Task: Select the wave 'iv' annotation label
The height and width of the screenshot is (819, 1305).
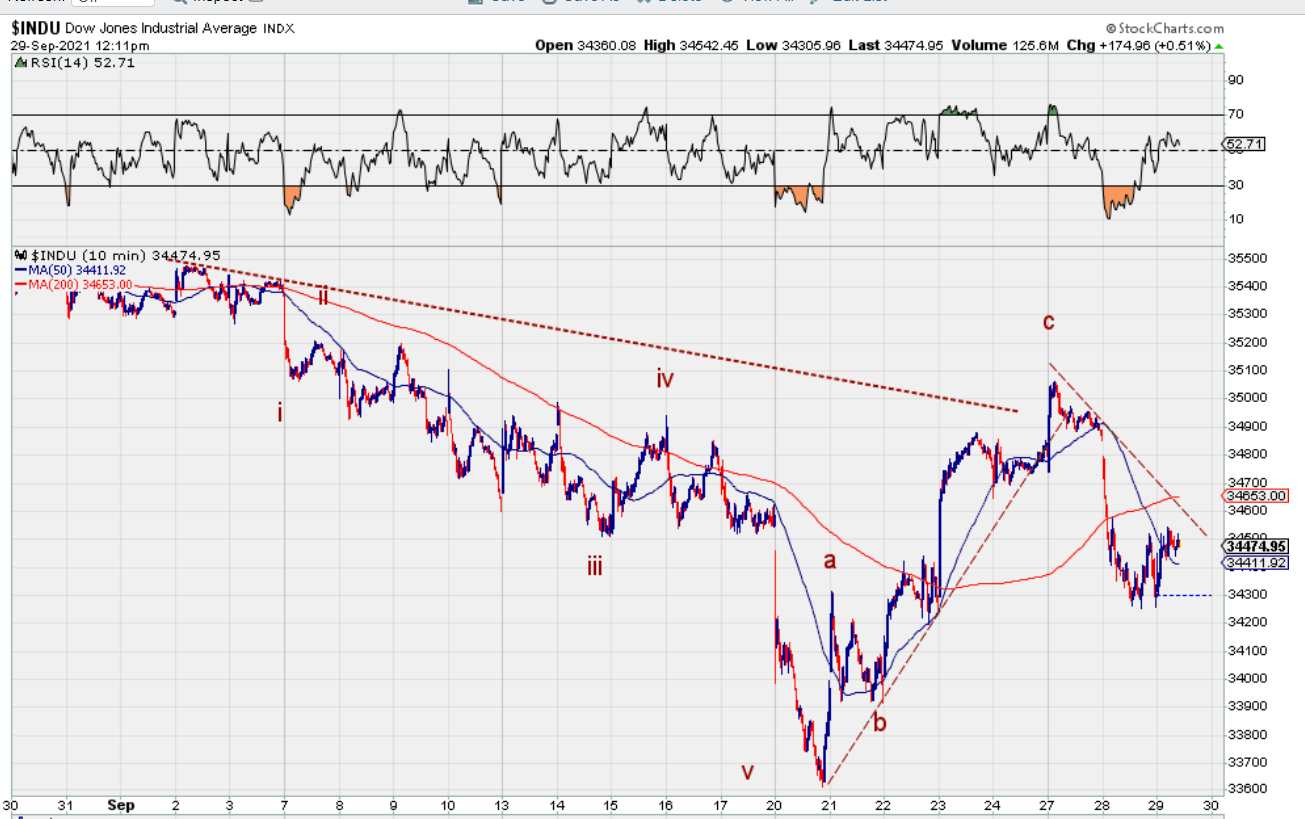Action: [x=665, y=379]
